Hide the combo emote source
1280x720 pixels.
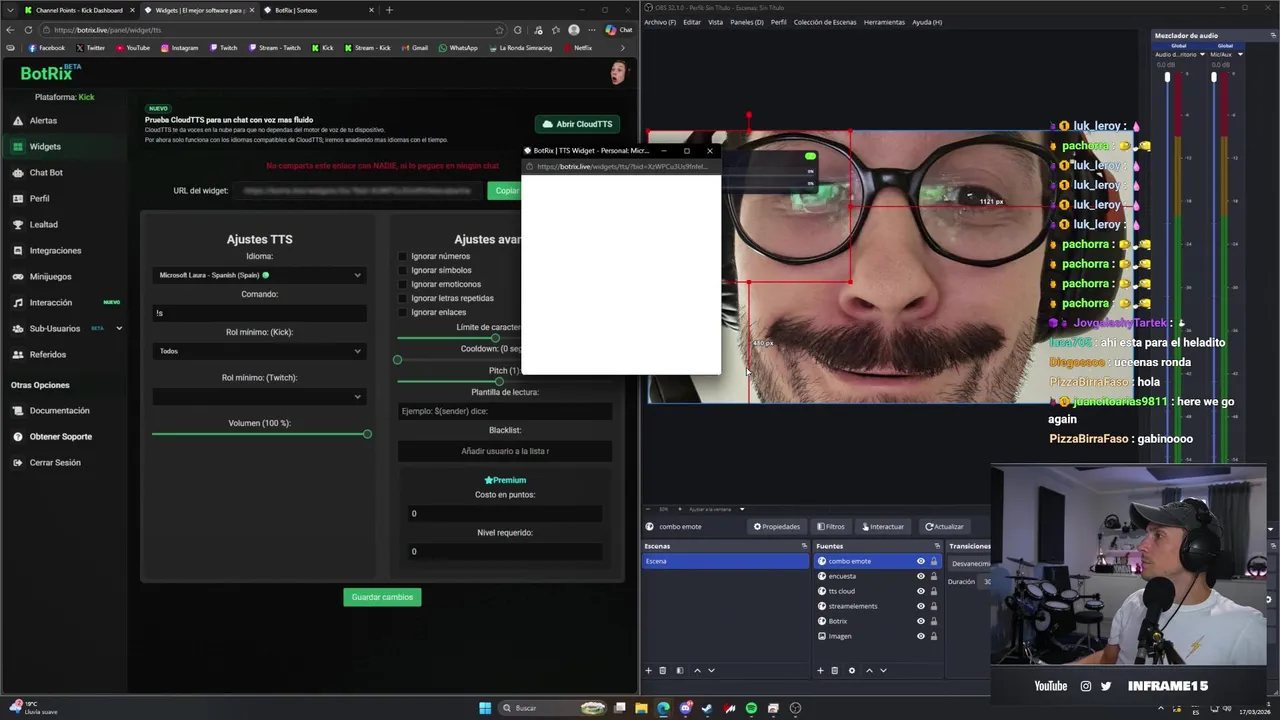pos(921,561)
